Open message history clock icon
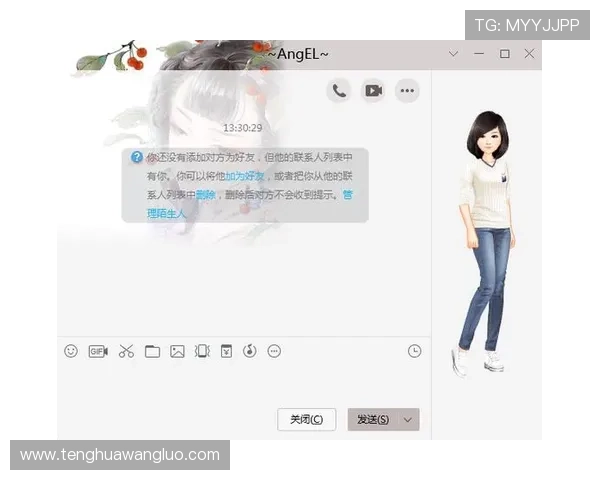600x480 pixels. (414, 351)
